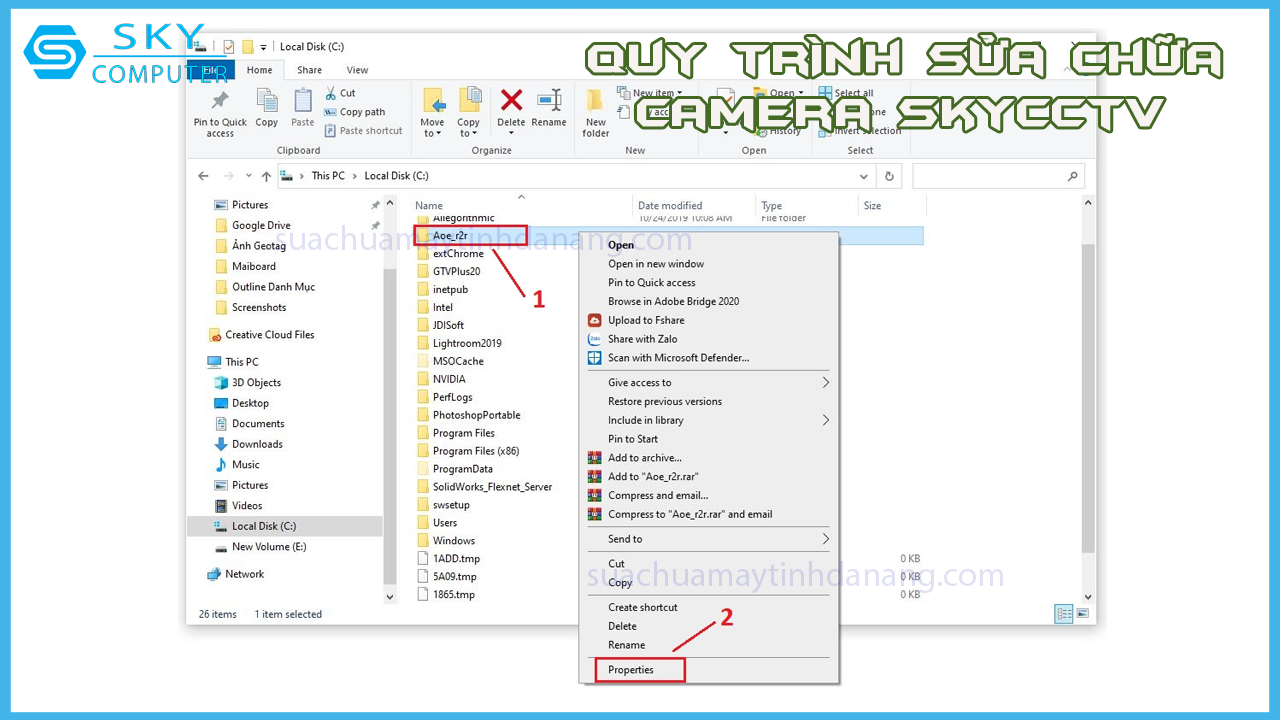Screen dimensions: 1280x720
Task: Open the Share ribbon tab
Action: pyautogui.click(x=309, y=70)
